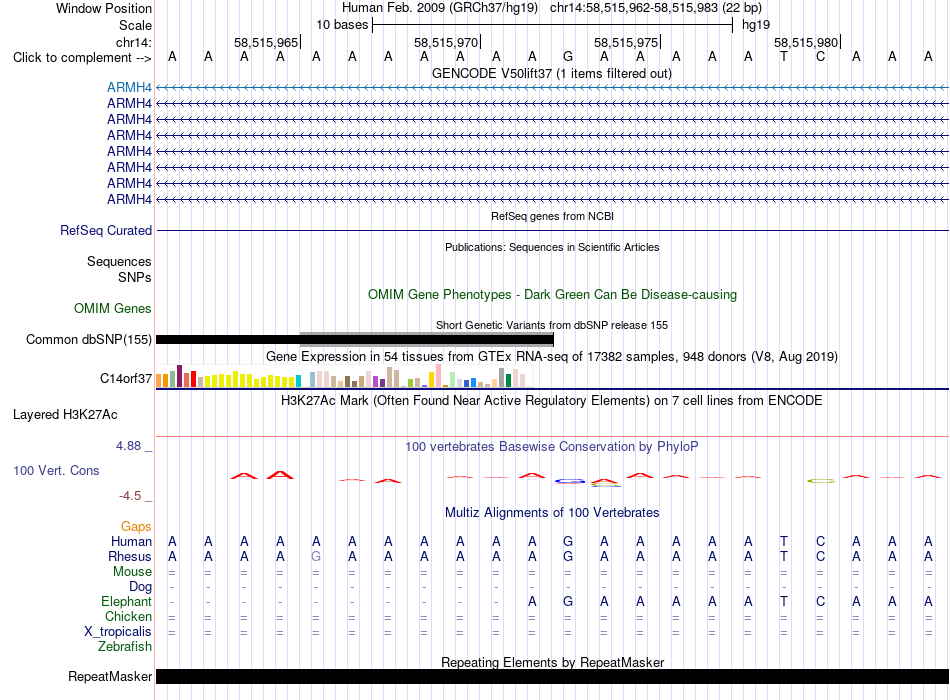Open GTEx Gene Expression track title

(552, 356)
